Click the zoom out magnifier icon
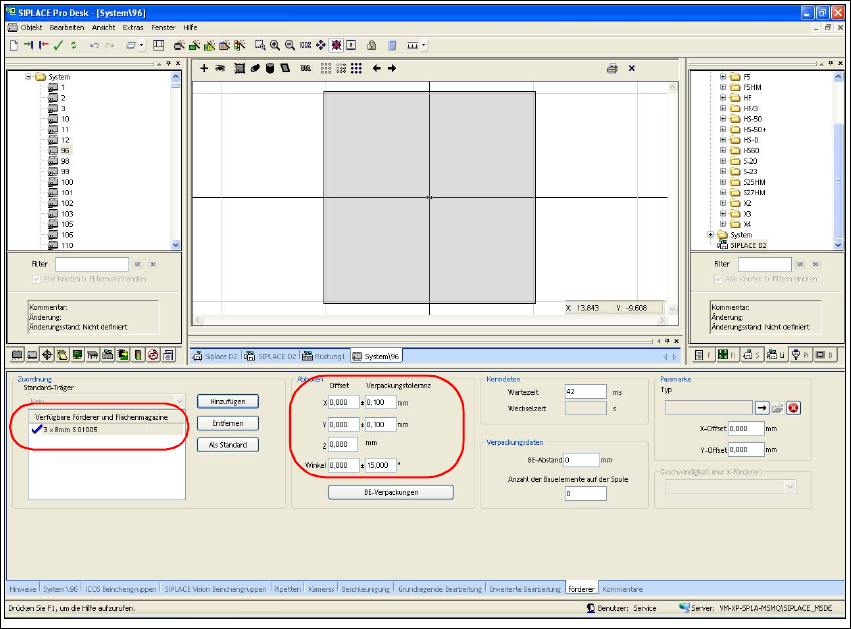 click(290, 45)
